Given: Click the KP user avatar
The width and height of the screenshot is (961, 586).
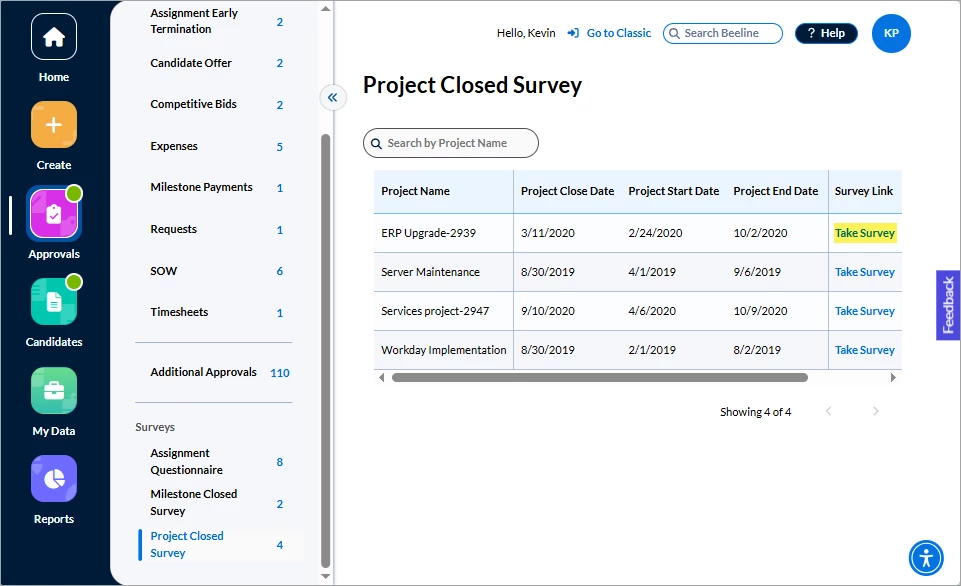Looking at the screenshot, I should (891, 33).
